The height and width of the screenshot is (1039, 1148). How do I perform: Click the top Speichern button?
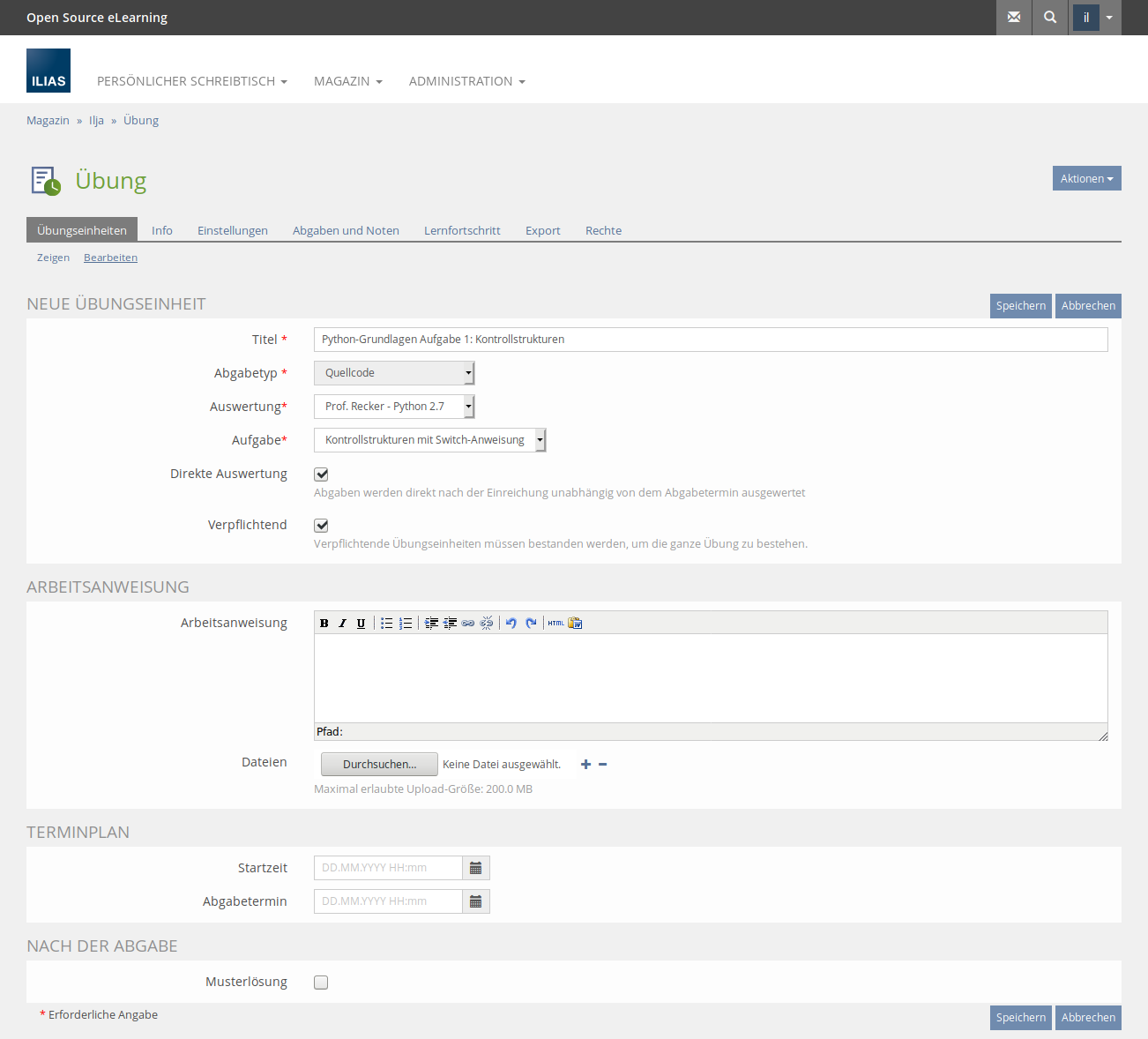pyautogui.click(x=1020, y=306)
